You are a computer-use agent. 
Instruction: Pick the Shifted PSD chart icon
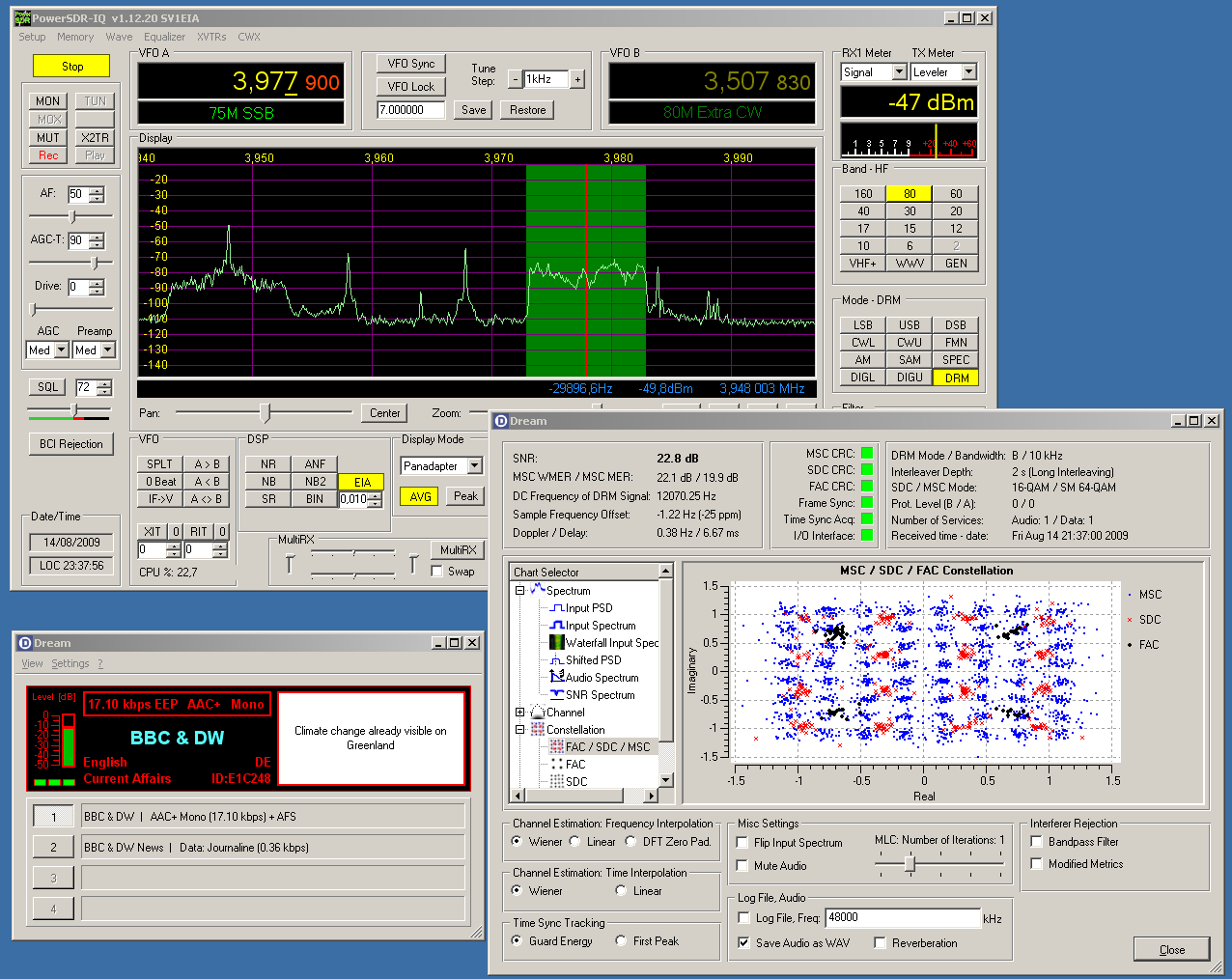pos(556,660)
